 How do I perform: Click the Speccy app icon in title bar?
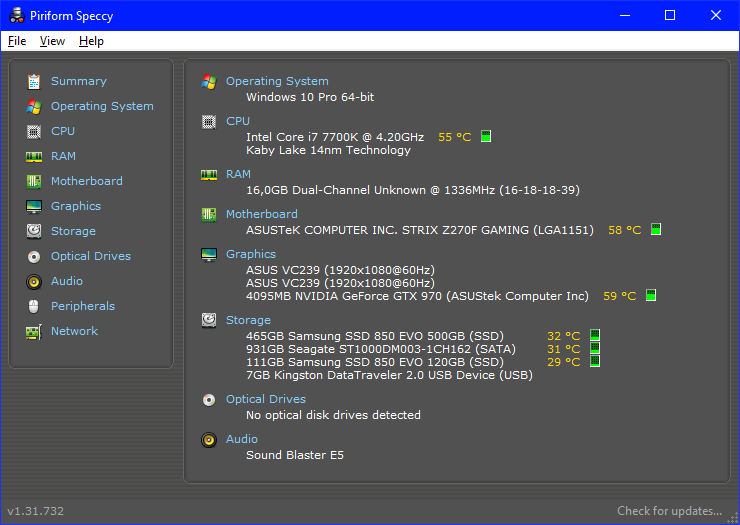(x=16, y=15)
